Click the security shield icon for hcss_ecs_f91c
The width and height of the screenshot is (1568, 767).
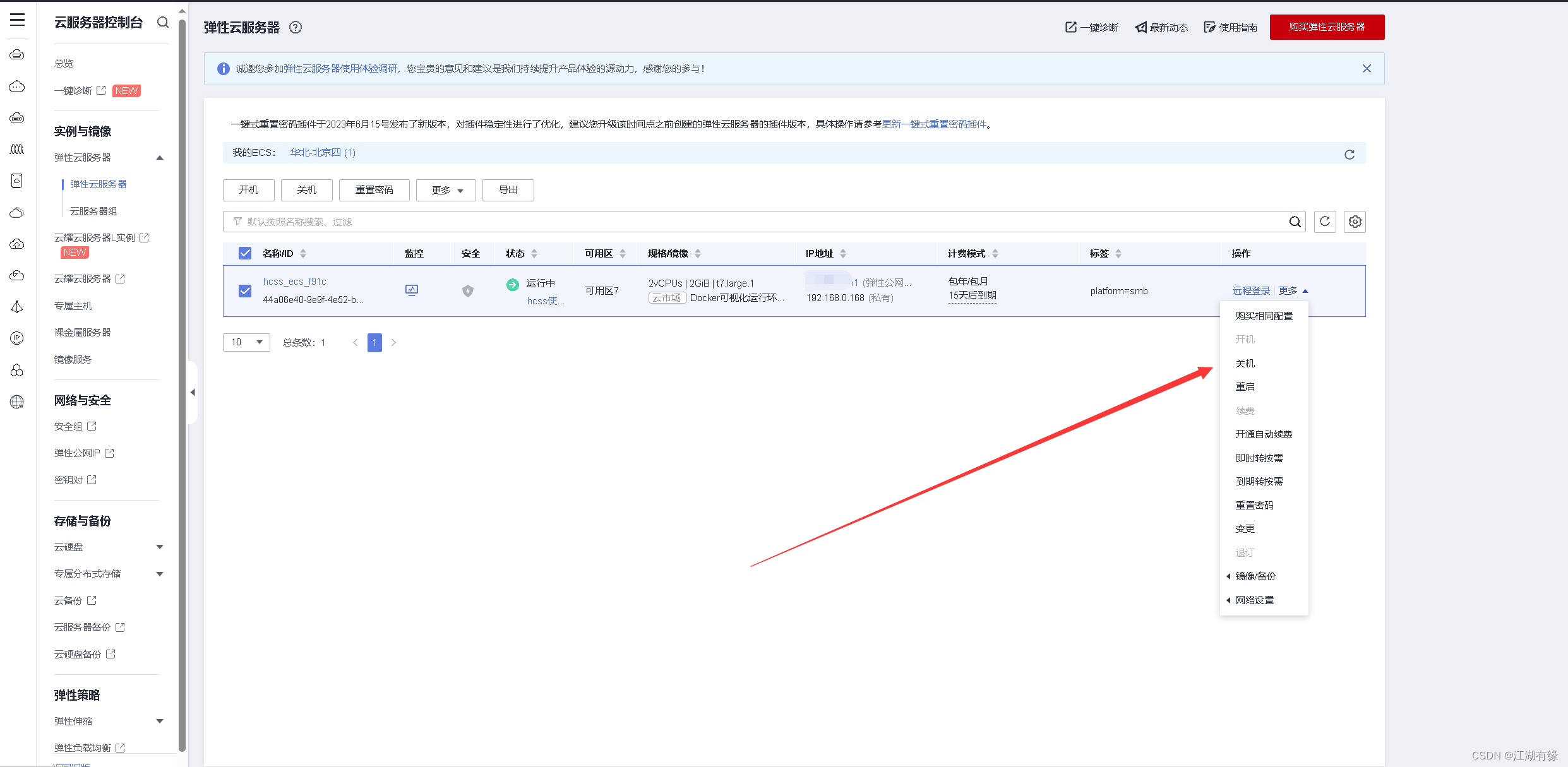tap(467, 291)
